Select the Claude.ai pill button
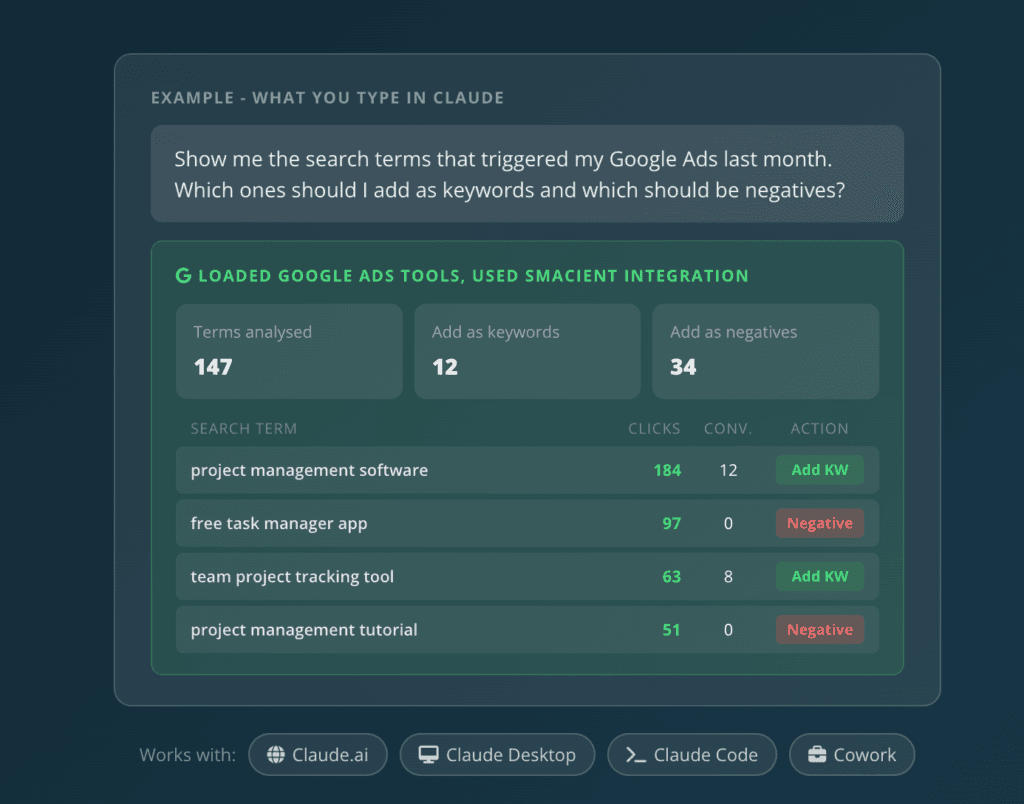The height and width of the screenshot is (804, 1024). tap(318, 755)
